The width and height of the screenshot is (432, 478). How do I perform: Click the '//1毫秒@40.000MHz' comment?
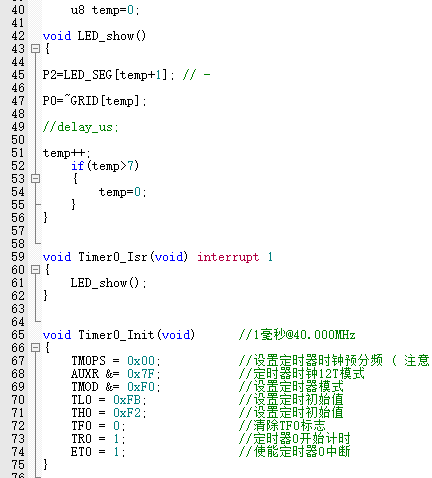[x=297, y=335]
